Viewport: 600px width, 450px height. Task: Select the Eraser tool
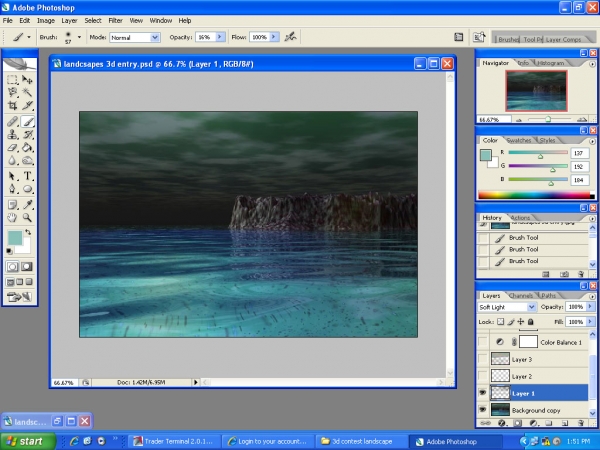click(x=12, y=147)
